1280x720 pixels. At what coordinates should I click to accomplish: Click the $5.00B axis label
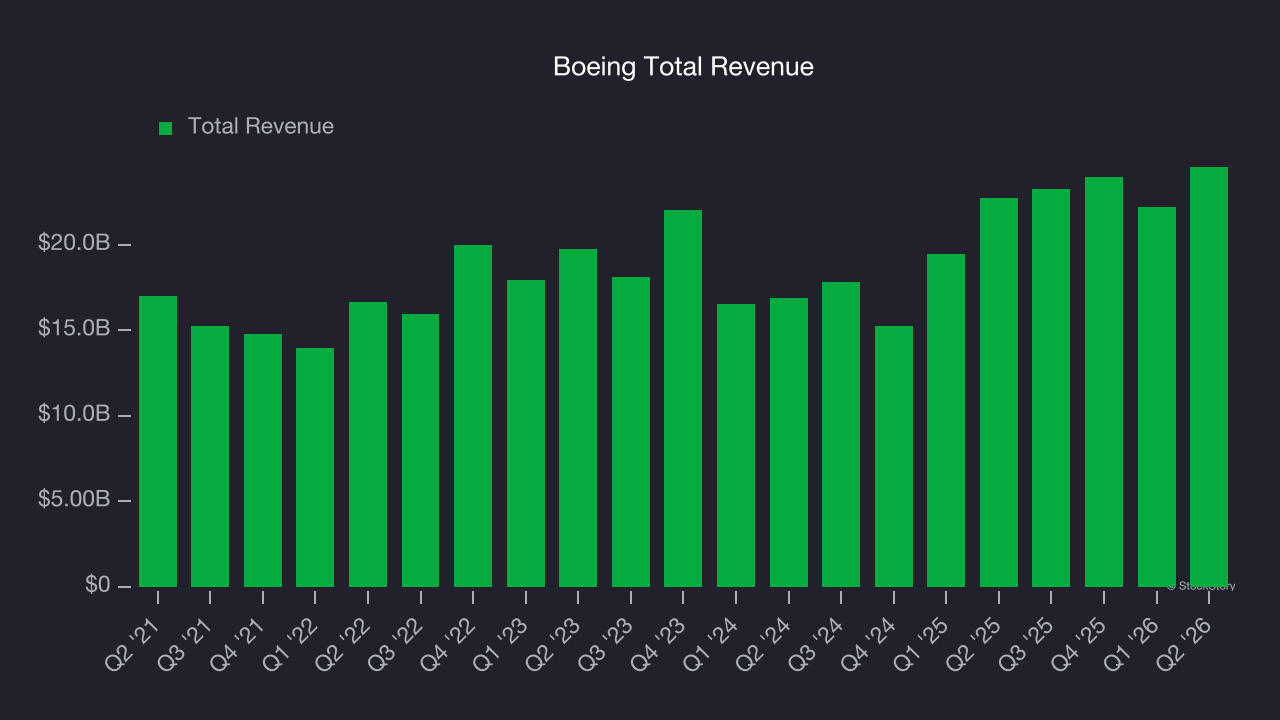tap(74, 499)
